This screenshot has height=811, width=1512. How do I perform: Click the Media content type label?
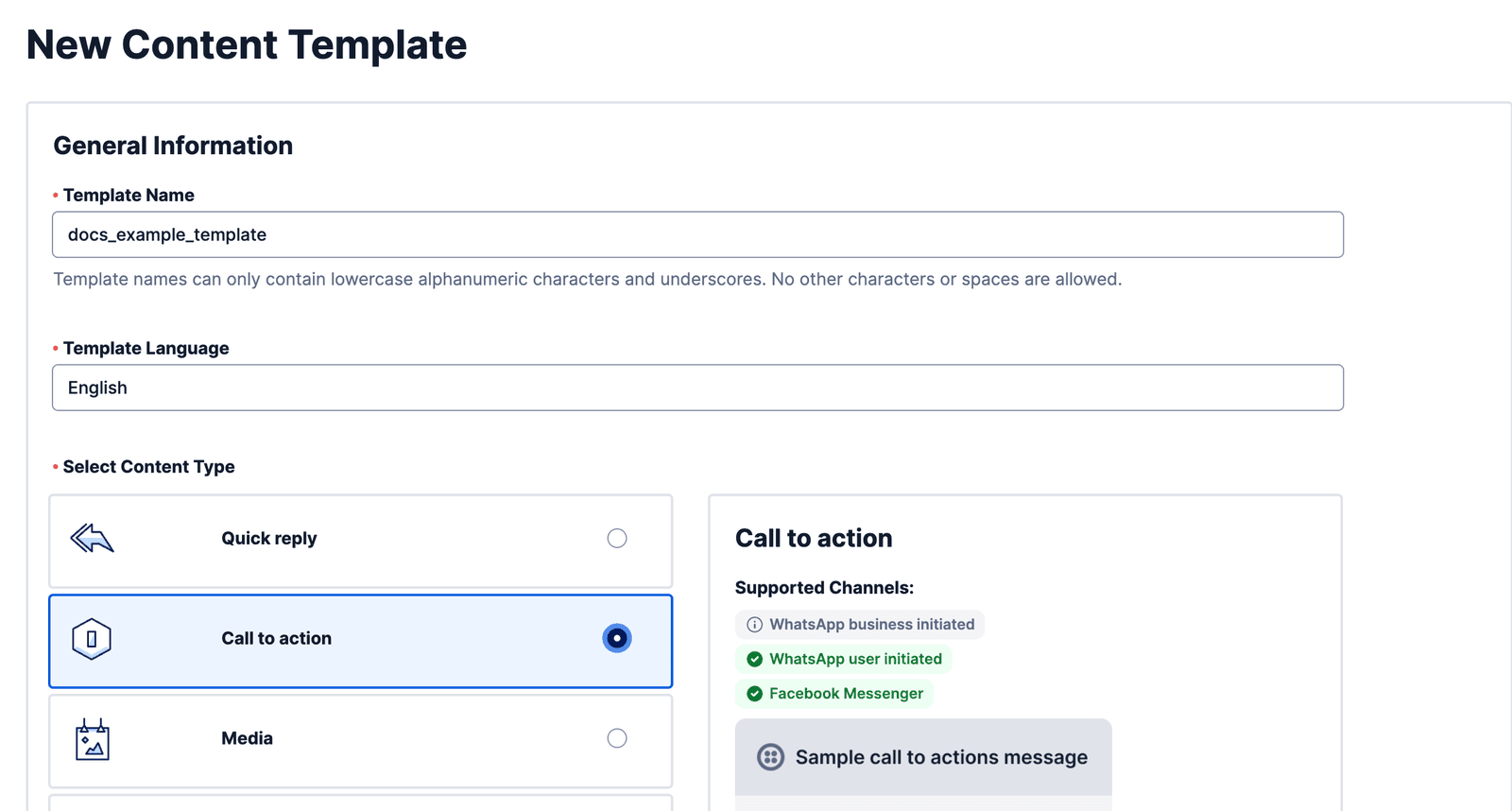[x=248, y=738]
